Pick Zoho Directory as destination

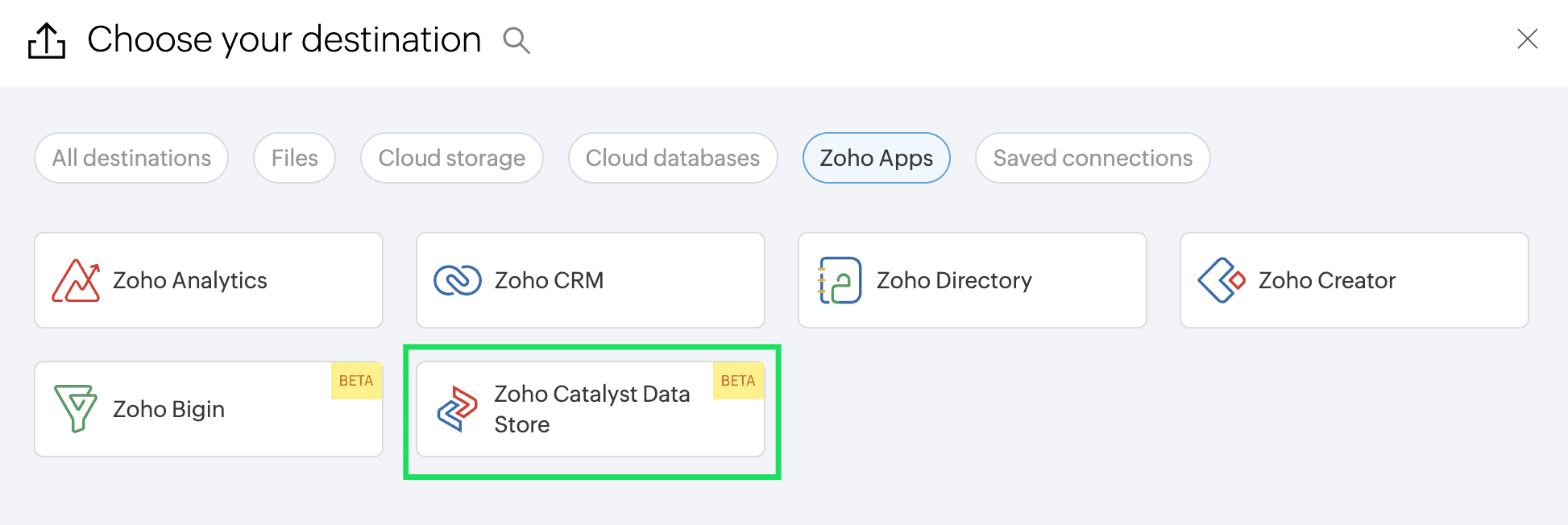click(972, 280)
